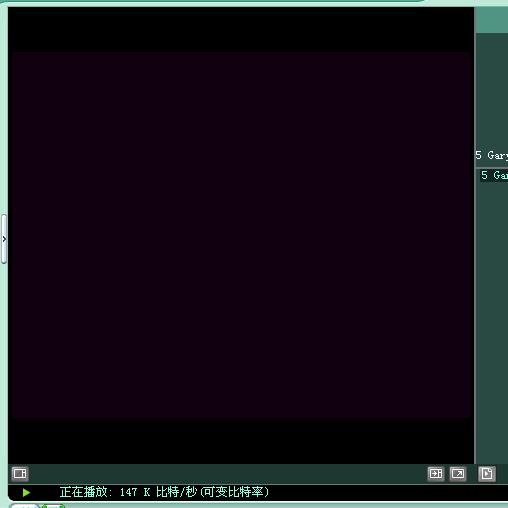
Task: Click the divider between video and playlist pane
Action: (x=475, y=235)
